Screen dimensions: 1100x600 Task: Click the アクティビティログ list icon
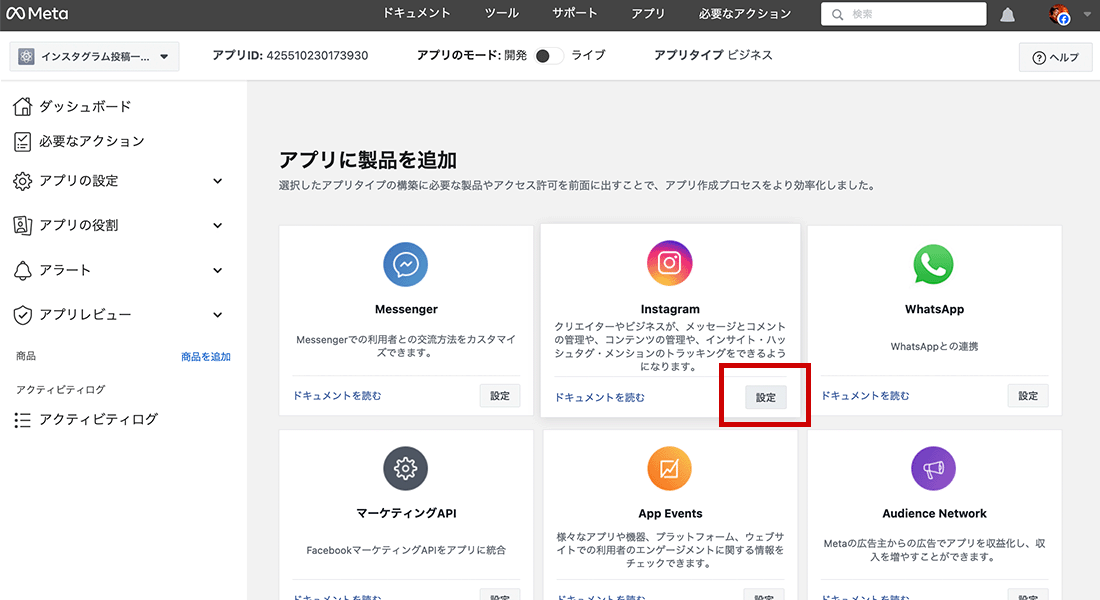(x=22, y=420)
